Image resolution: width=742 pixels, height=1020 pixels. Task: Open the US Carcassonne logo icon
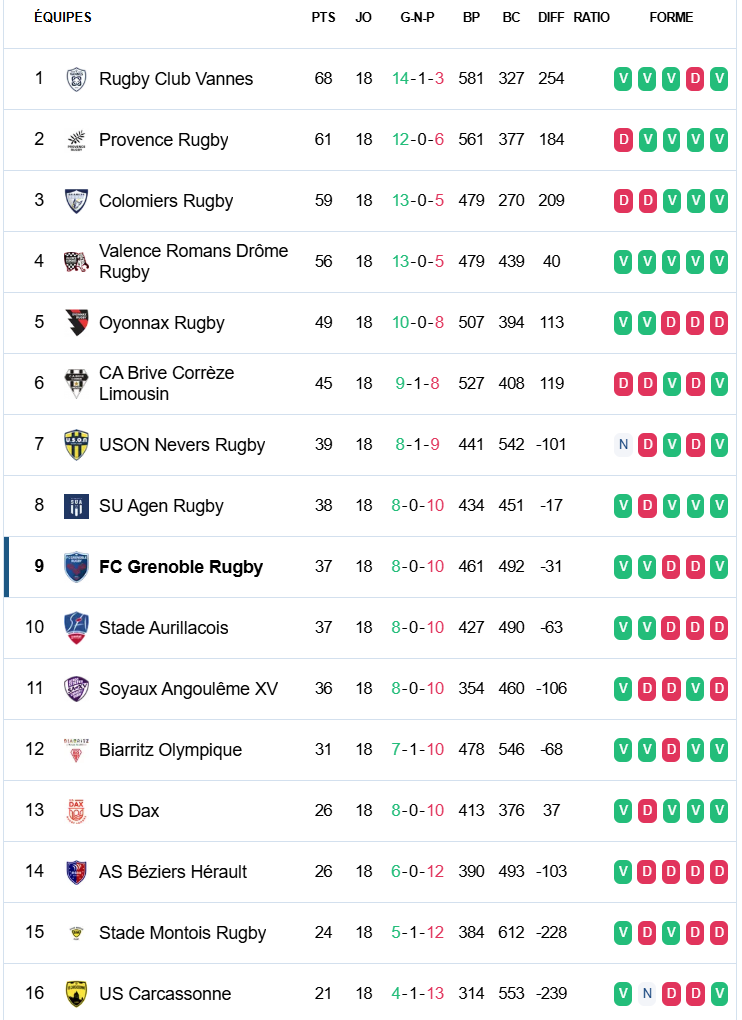tap(76, 994)
